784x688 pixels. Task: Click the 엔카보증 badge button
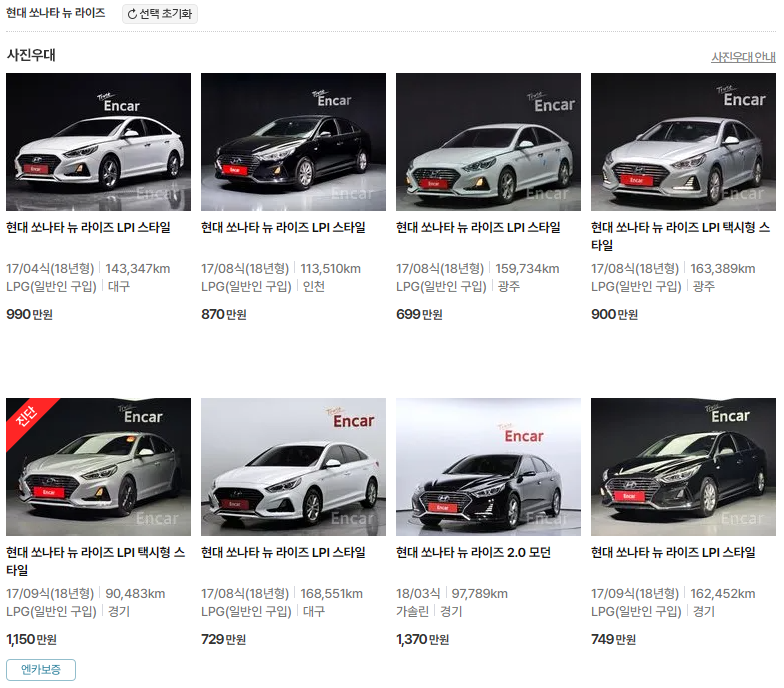(41, 670)
